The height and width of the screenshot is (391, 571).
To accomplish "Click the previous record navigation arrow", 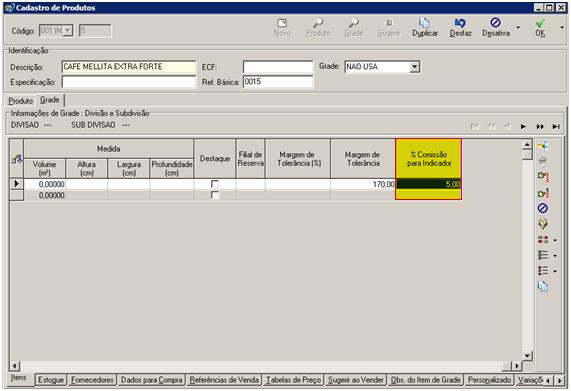I will pos(507,126).
